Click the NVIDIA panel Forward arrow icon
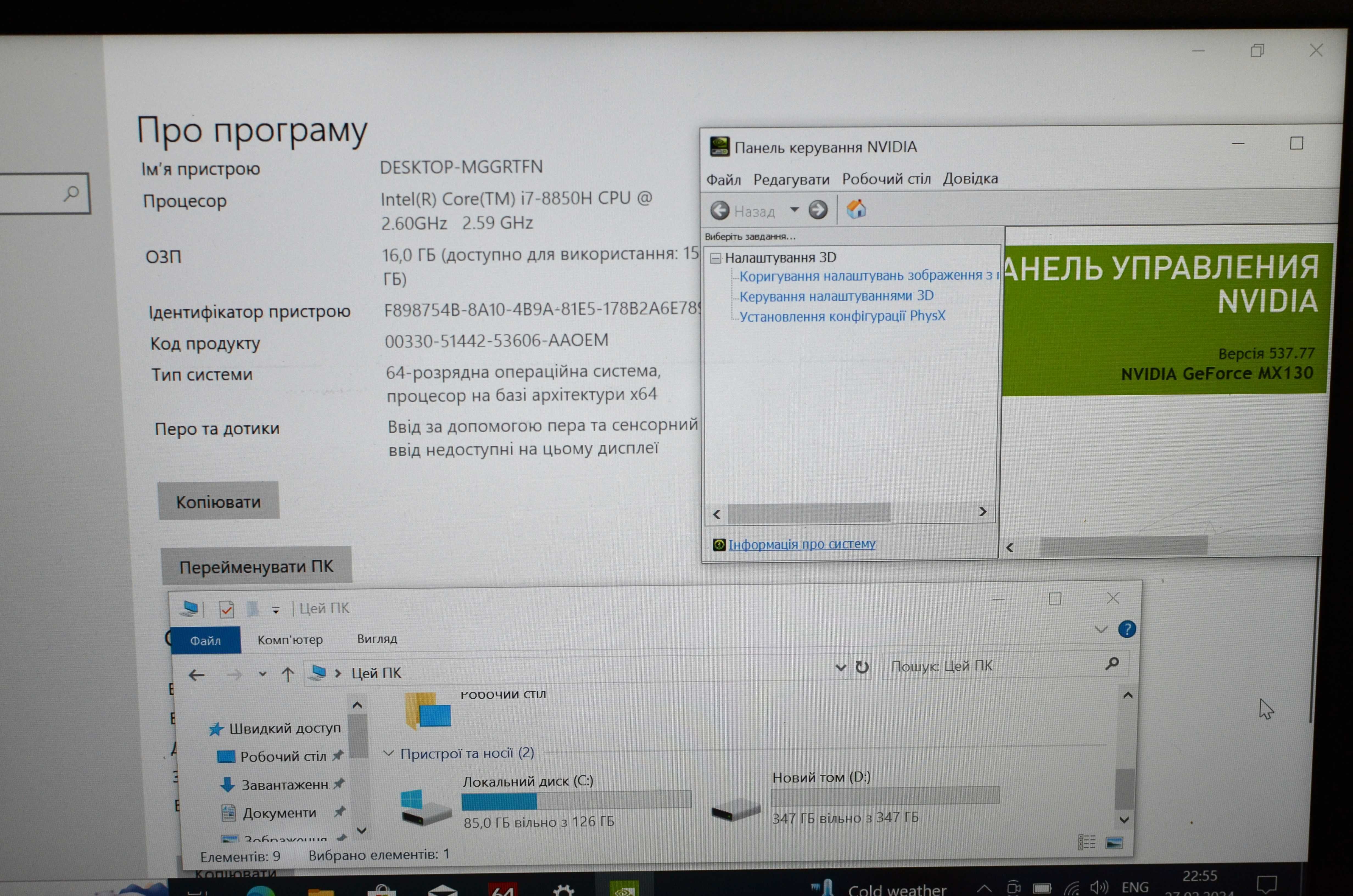 (x=818, y=210)
